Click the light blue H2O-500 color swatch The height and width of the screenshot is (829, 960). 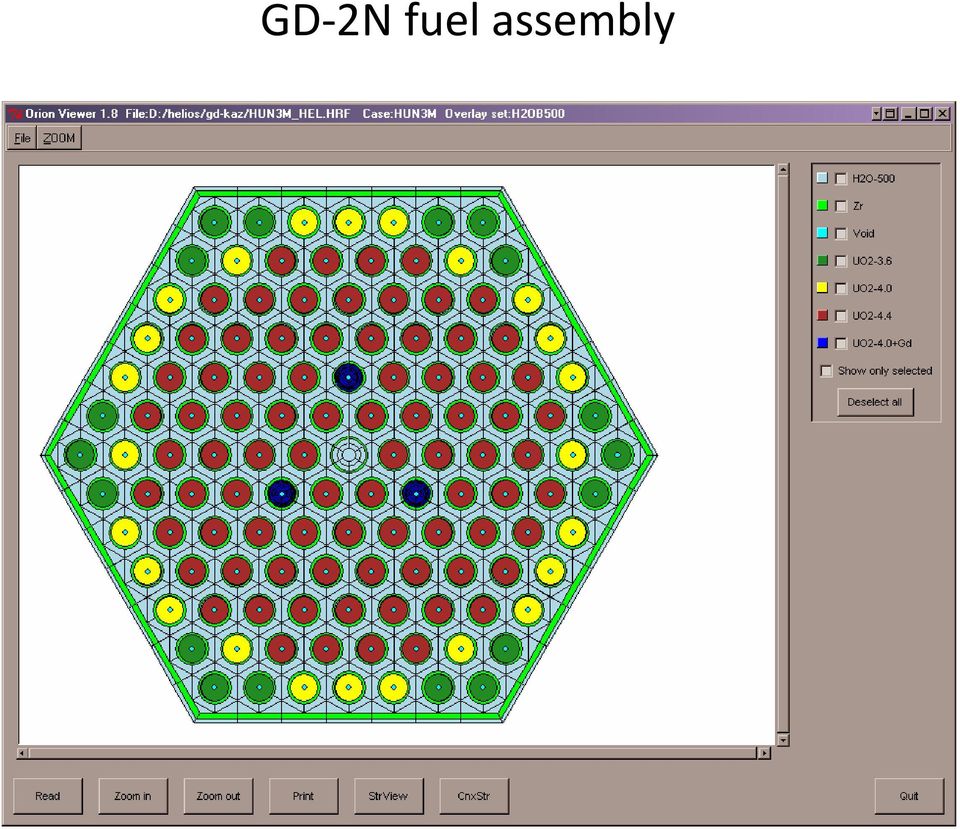pyautogui.click(x=822, y=178)
